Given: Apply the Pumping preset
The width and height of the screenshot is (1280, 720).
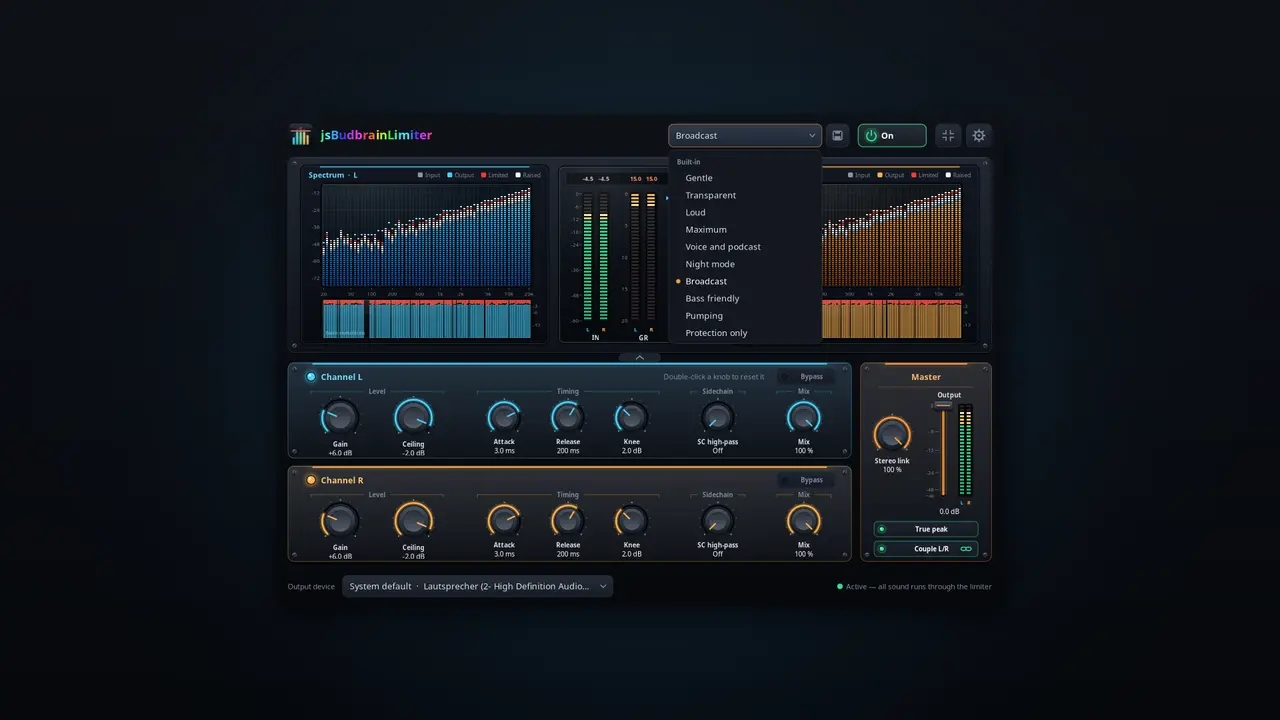Looking at the screenshot, I should (x=745, y=316).
